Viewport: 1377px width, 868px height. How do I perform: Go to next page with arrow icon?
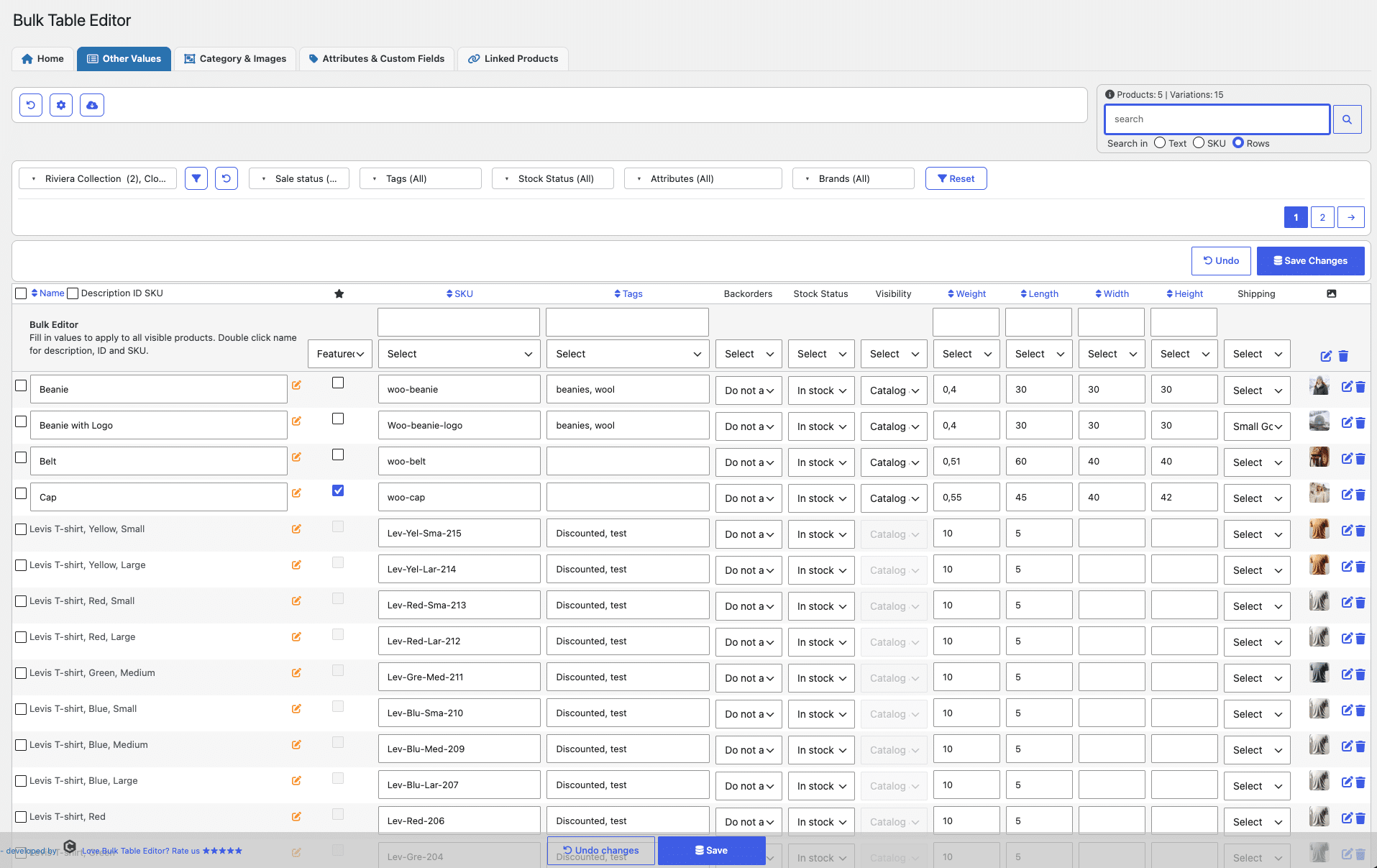tap(1351, 217)
